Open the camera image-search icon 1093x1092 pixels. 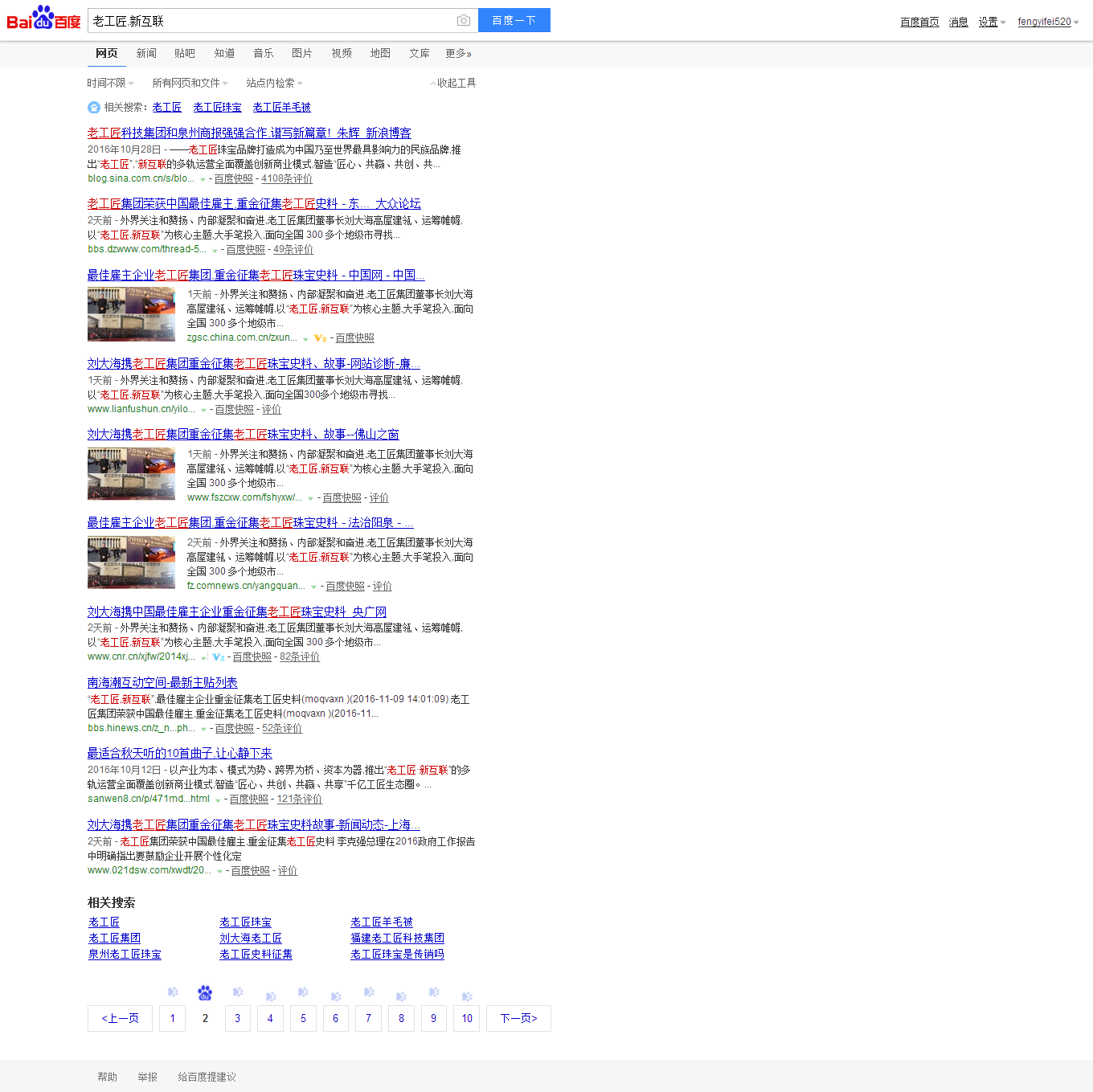(464, 20)
